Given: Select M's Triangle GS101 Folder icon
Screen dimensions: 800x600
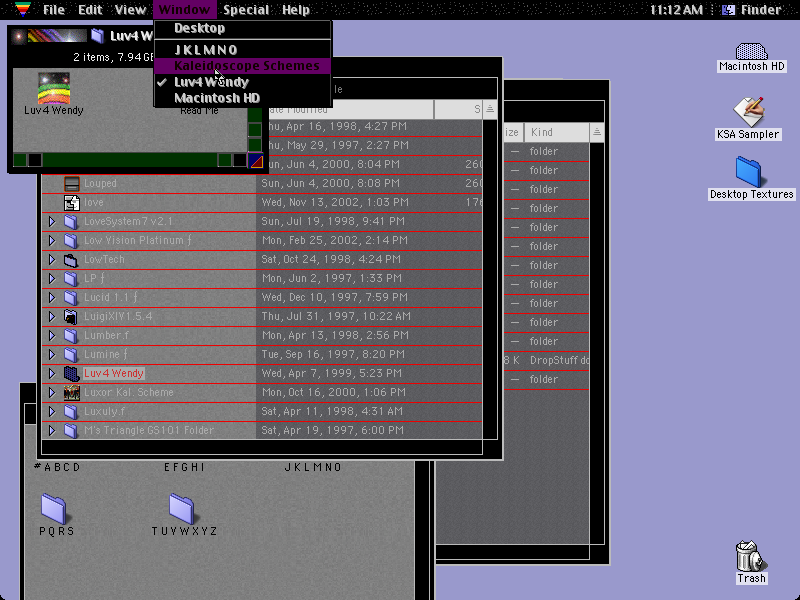Looking at the screenshot, I should pyautogui.click(x=71, y=430).
